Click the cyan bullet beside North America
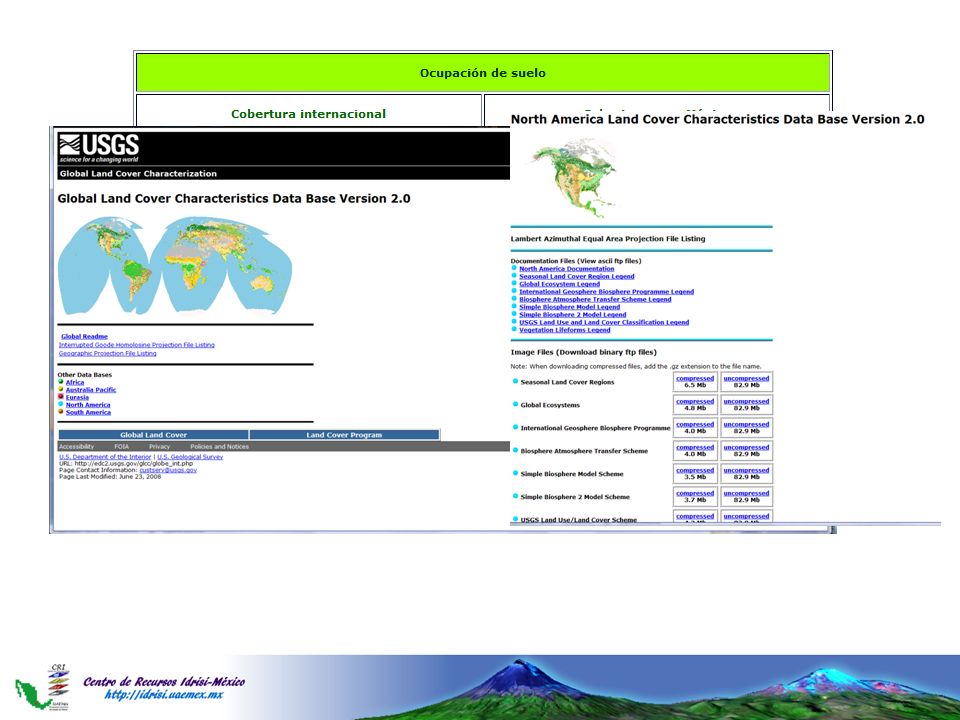The height and width of the screenshot is (720, 960). coord(61,404)
